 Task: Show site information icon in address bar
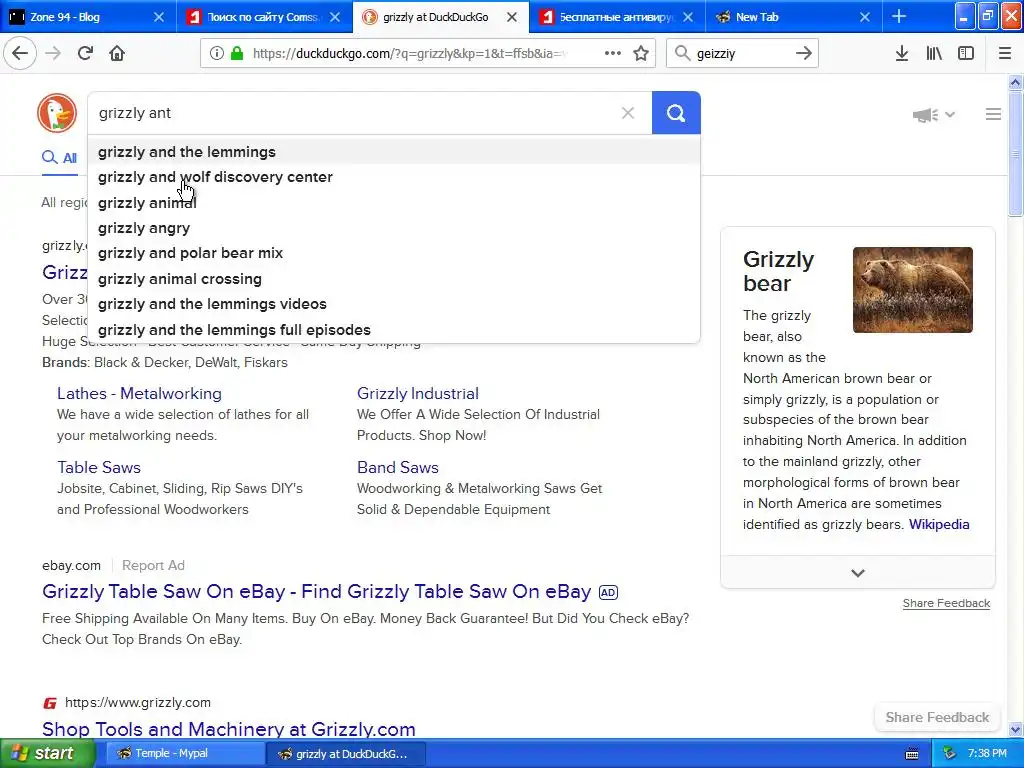click(x=217, y=53)
